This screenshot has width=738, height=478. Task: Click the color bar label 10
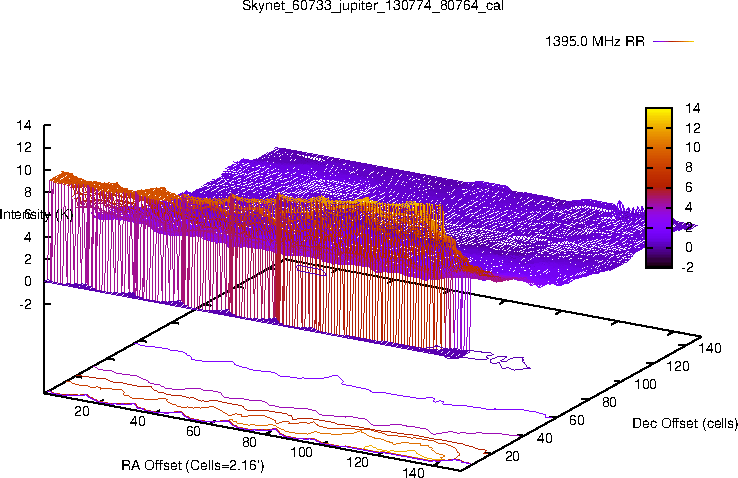[692, 148]
